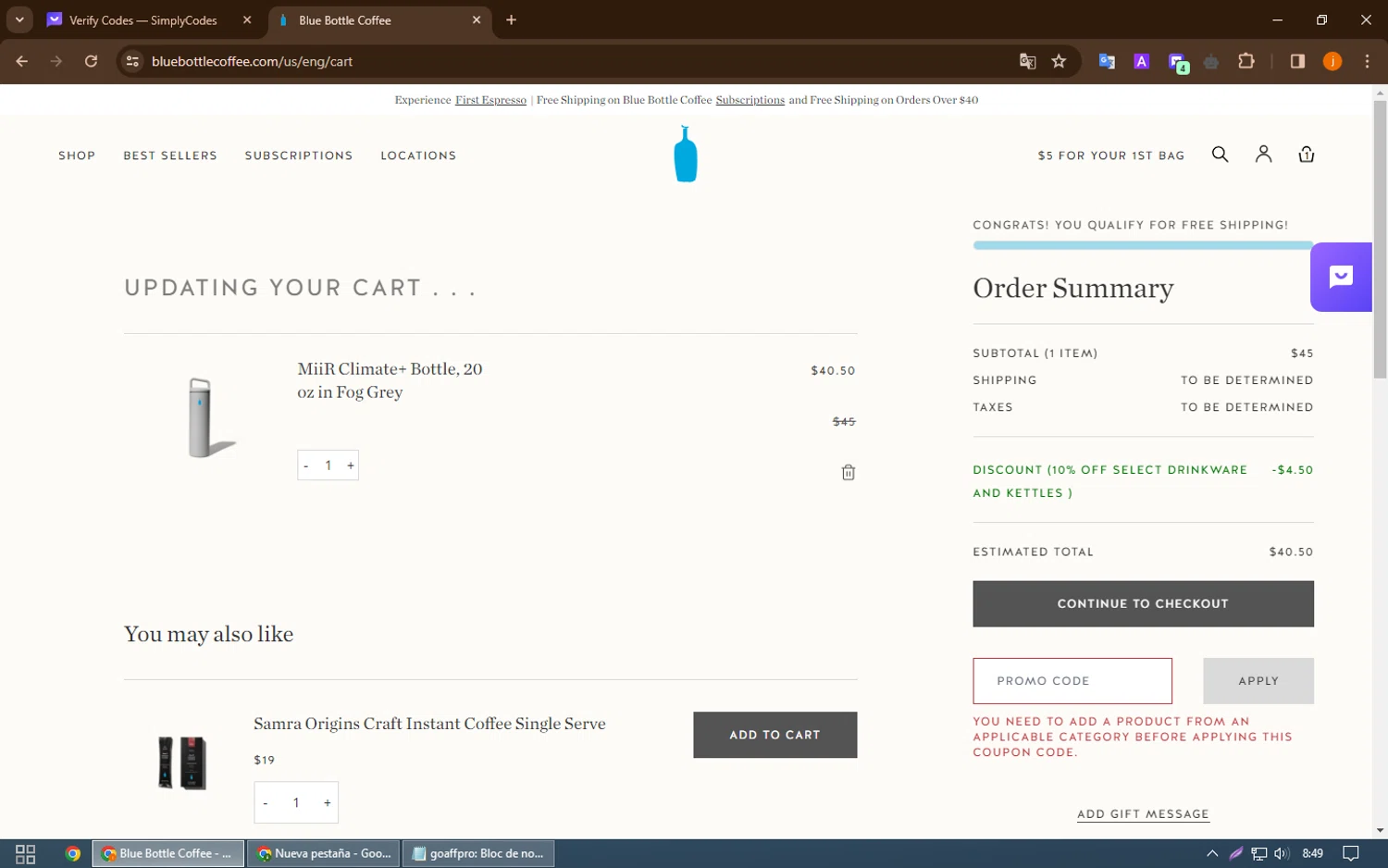This screenshot has height=868, width=1388.
Task: Remove MiiR bottle with trash icon
Action: pyautogui.click(x=848, y=472)
